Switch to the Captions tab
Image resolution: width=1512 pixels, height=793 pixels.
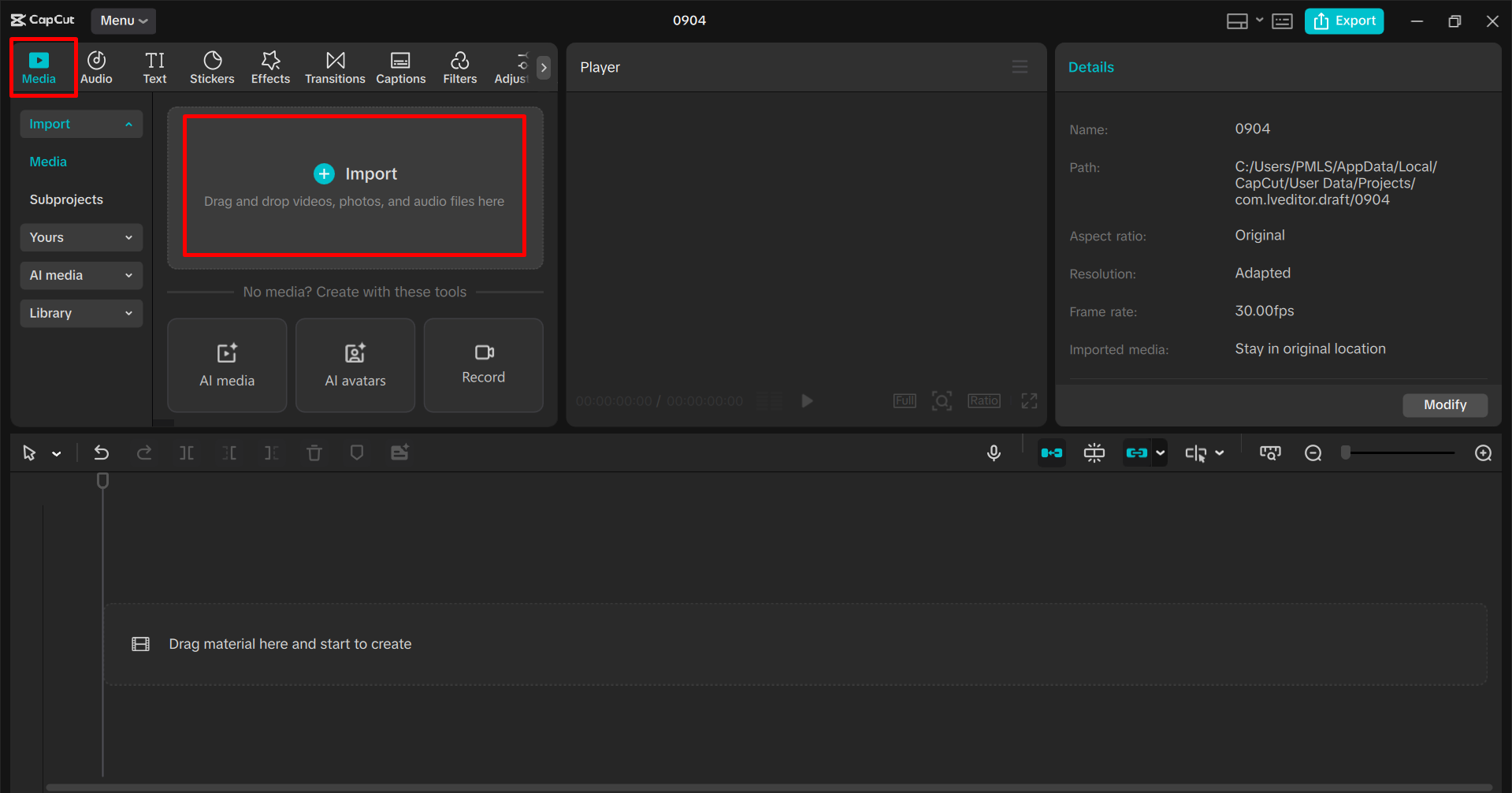pyautogui.click(x=401, y=68)
